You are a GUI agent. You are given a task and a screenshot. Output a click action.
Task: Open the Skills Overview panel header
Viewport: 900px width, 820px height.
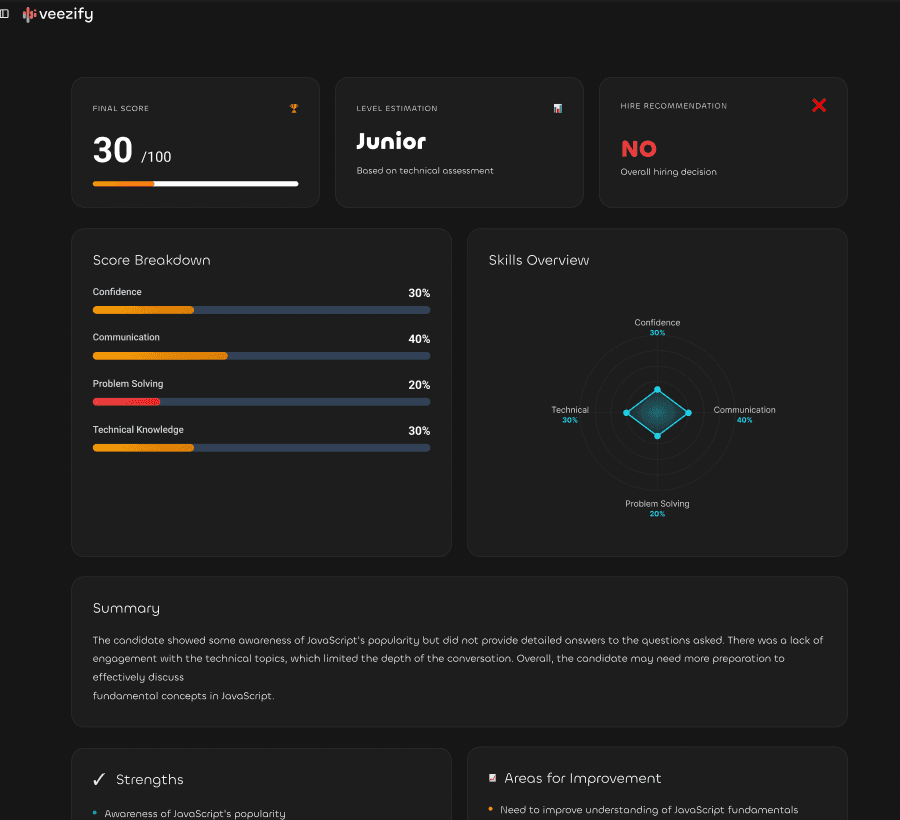click(x=539, y=260)
